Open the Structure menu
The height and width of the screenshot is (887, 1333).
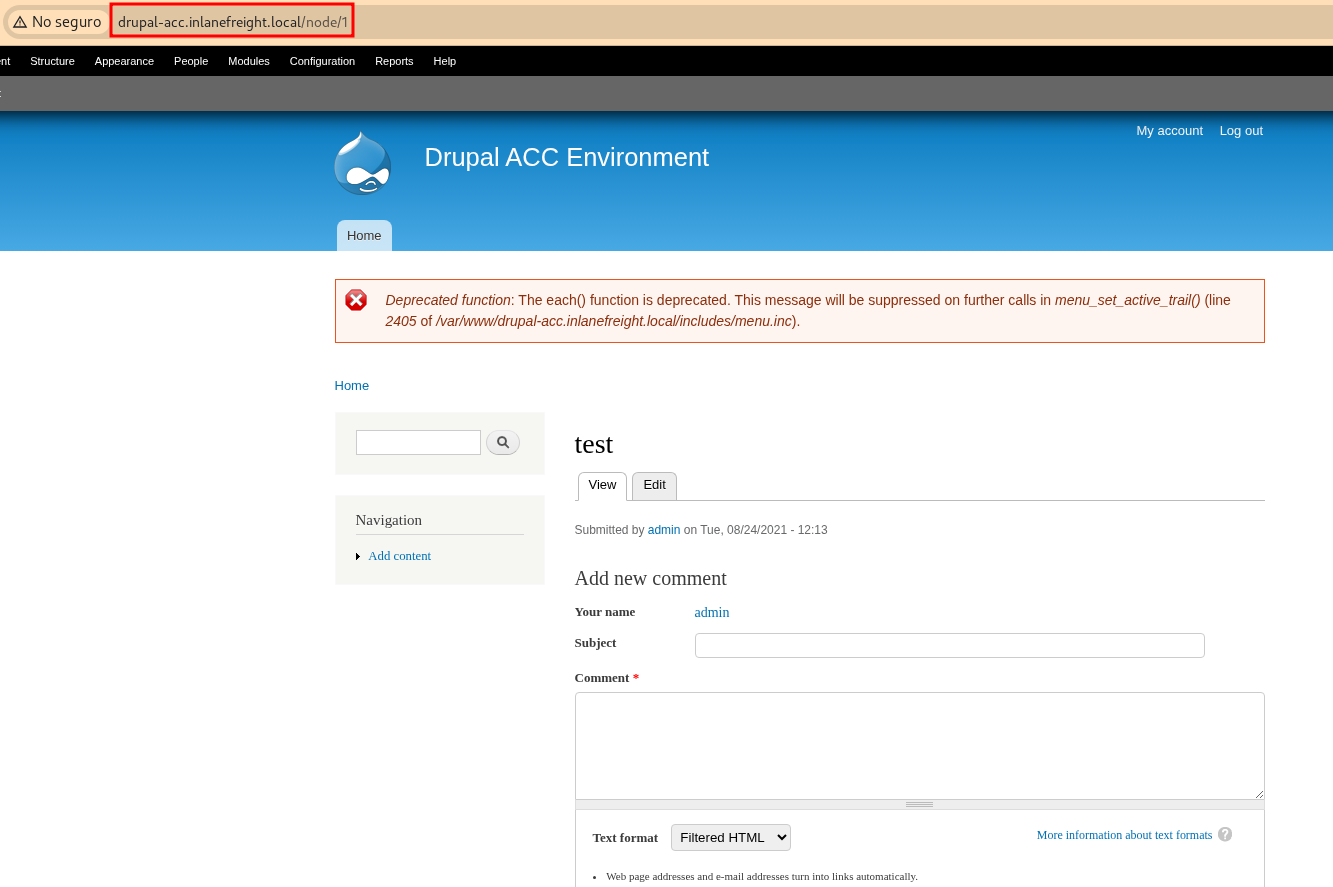(52, 61)
